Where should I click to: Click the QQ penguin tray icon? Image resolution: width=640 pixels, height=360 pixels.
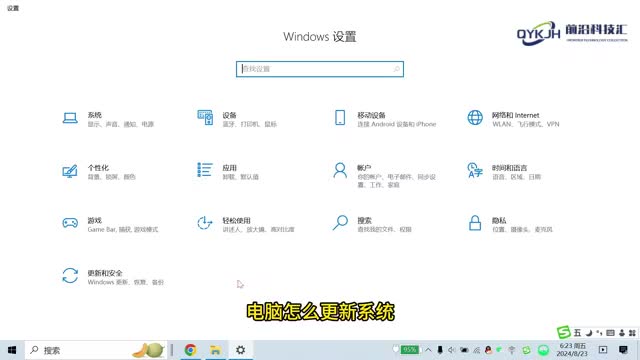488,350
